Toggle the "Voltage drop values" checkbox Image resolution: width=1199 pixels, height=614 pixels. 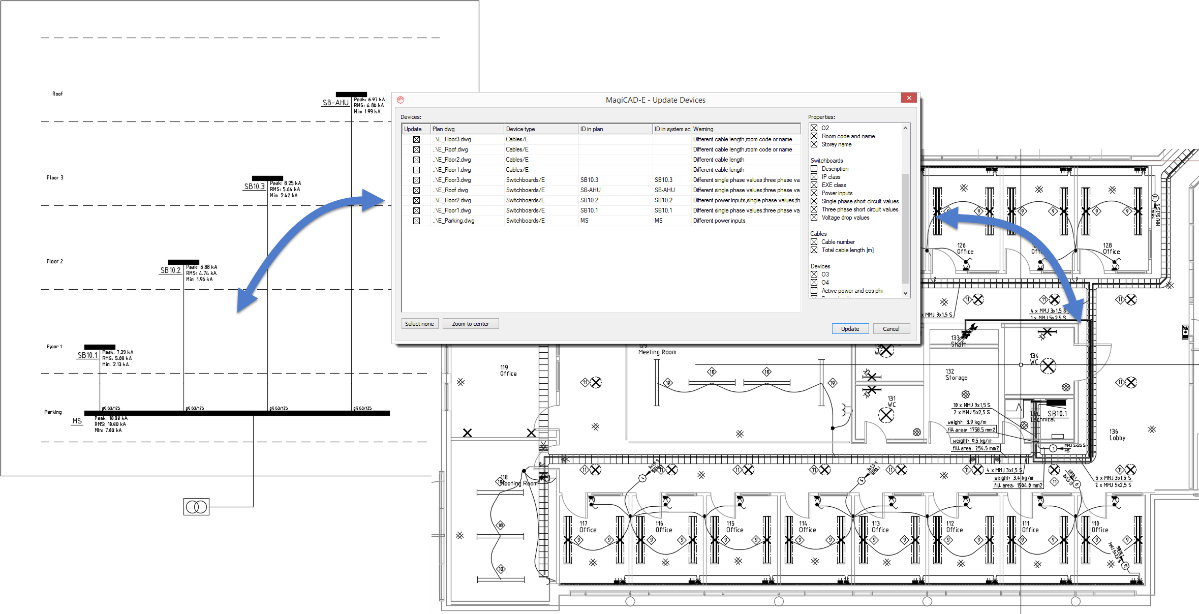(813, 218)
